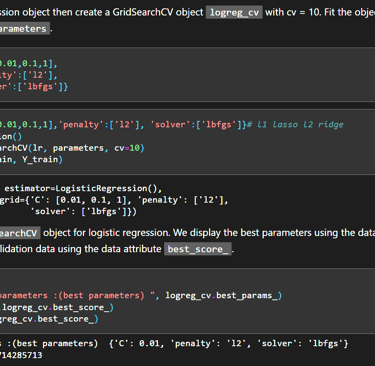Click the GridSearchCV(lr, parameters, cv=10) code line
Screen dimensions: 375x366
point(72,148)
